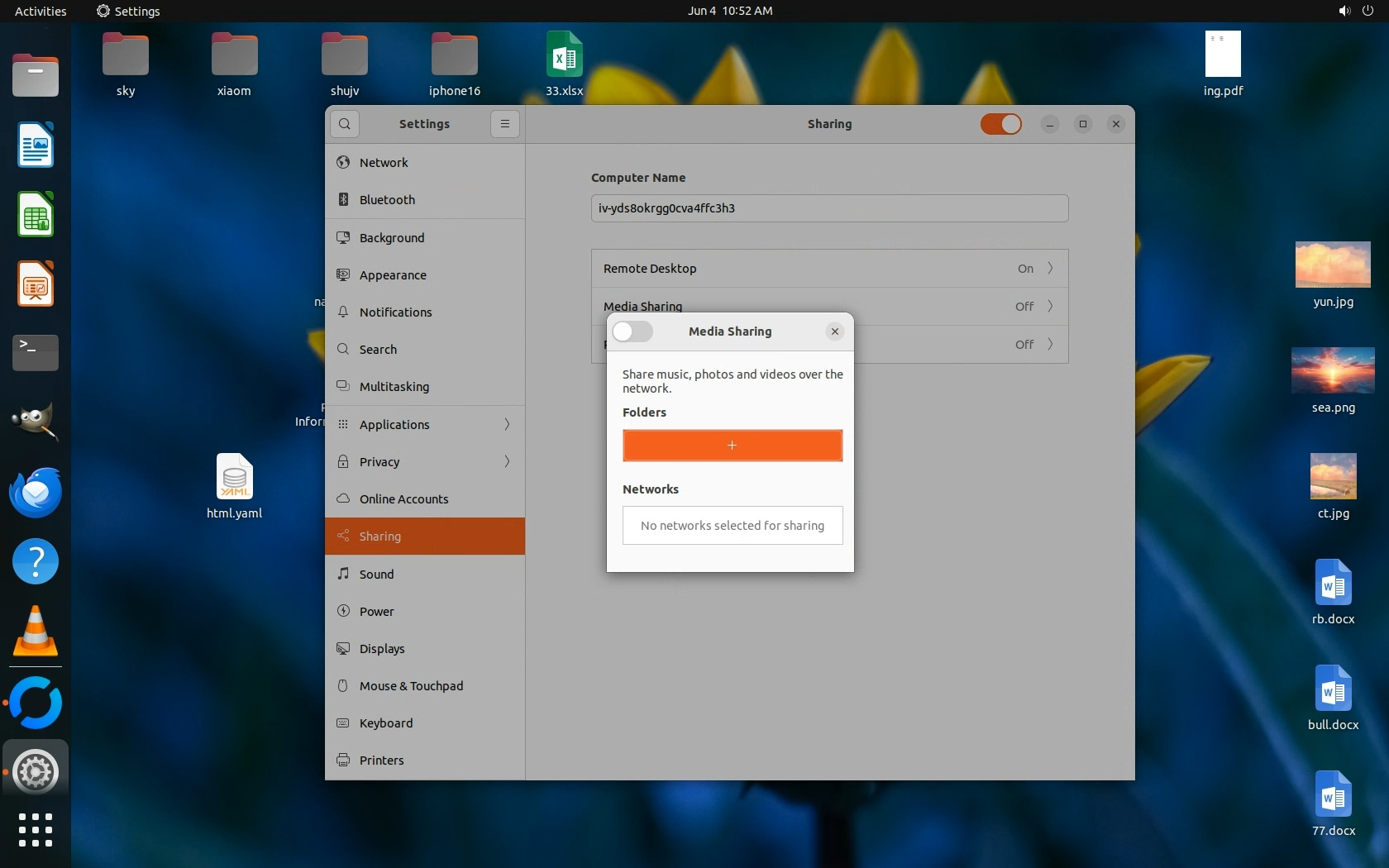Close the Media Sharing dialog

click(834, 331)
